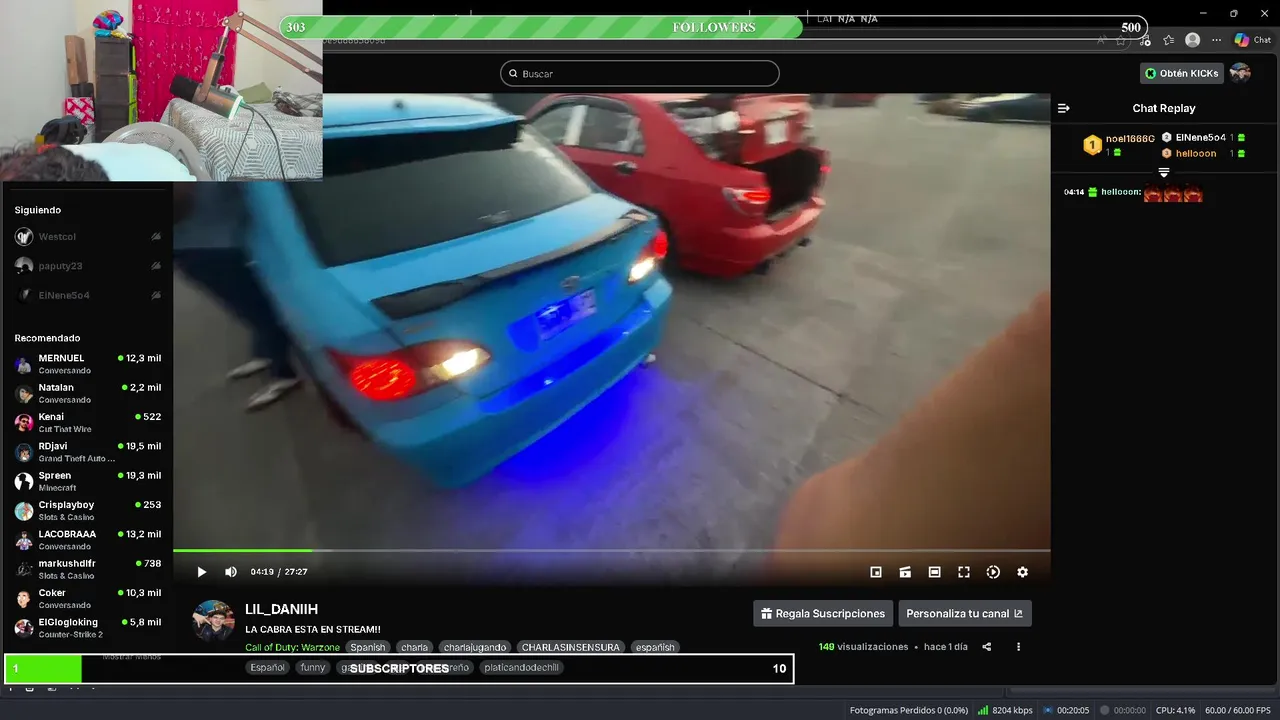Viewport: 1280px width, 720px height.
Task: Open recommended channel MERNUEL
Action: coord(88,364)
